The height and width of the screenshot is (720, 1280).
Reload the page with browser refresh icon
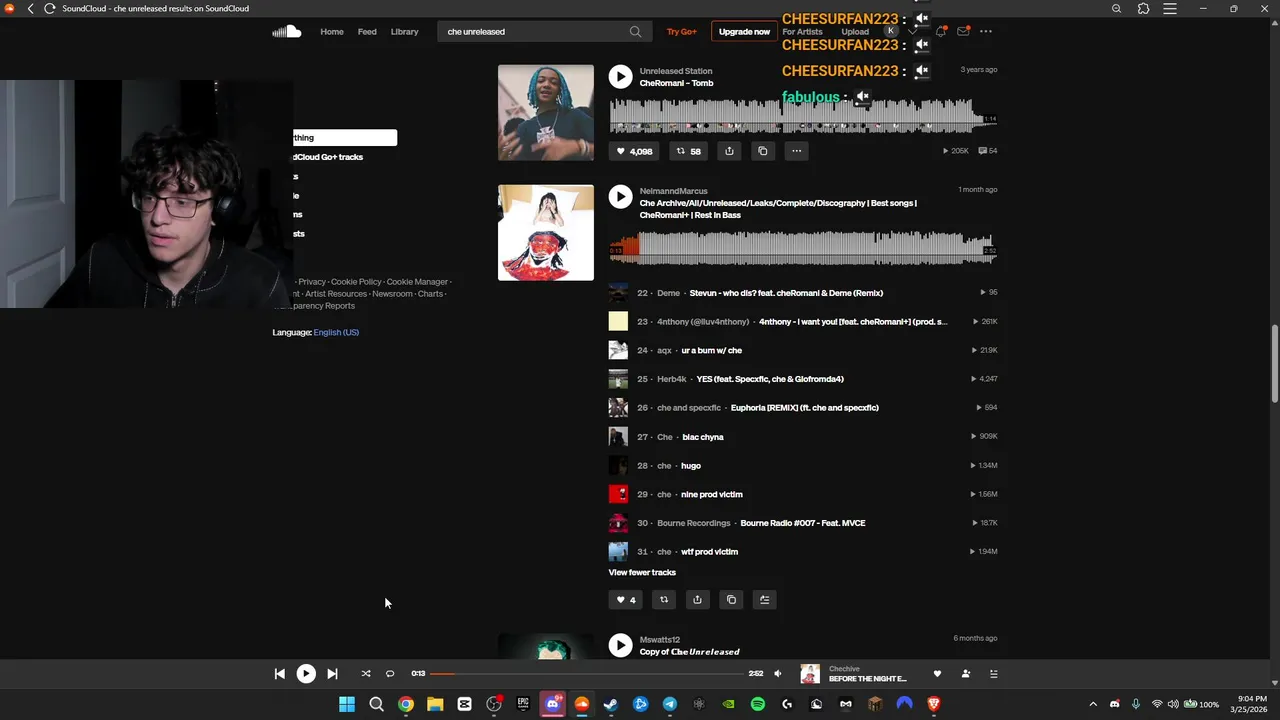tap(49, 8)
